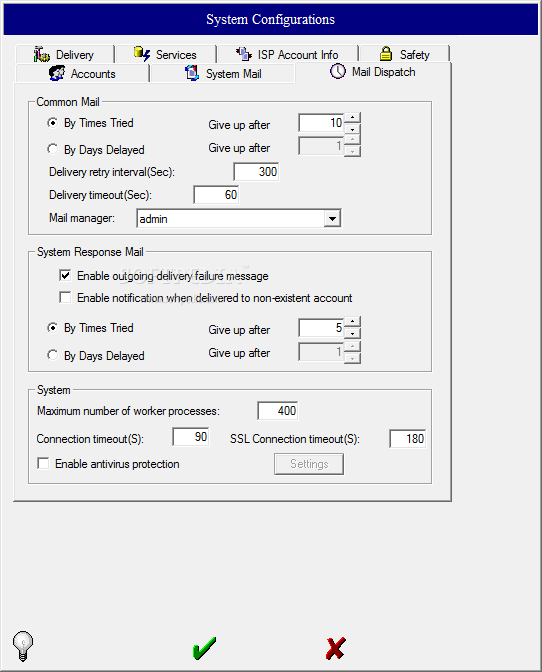
Task: Go to the Safety tab
Action: (x=404, y=54)
